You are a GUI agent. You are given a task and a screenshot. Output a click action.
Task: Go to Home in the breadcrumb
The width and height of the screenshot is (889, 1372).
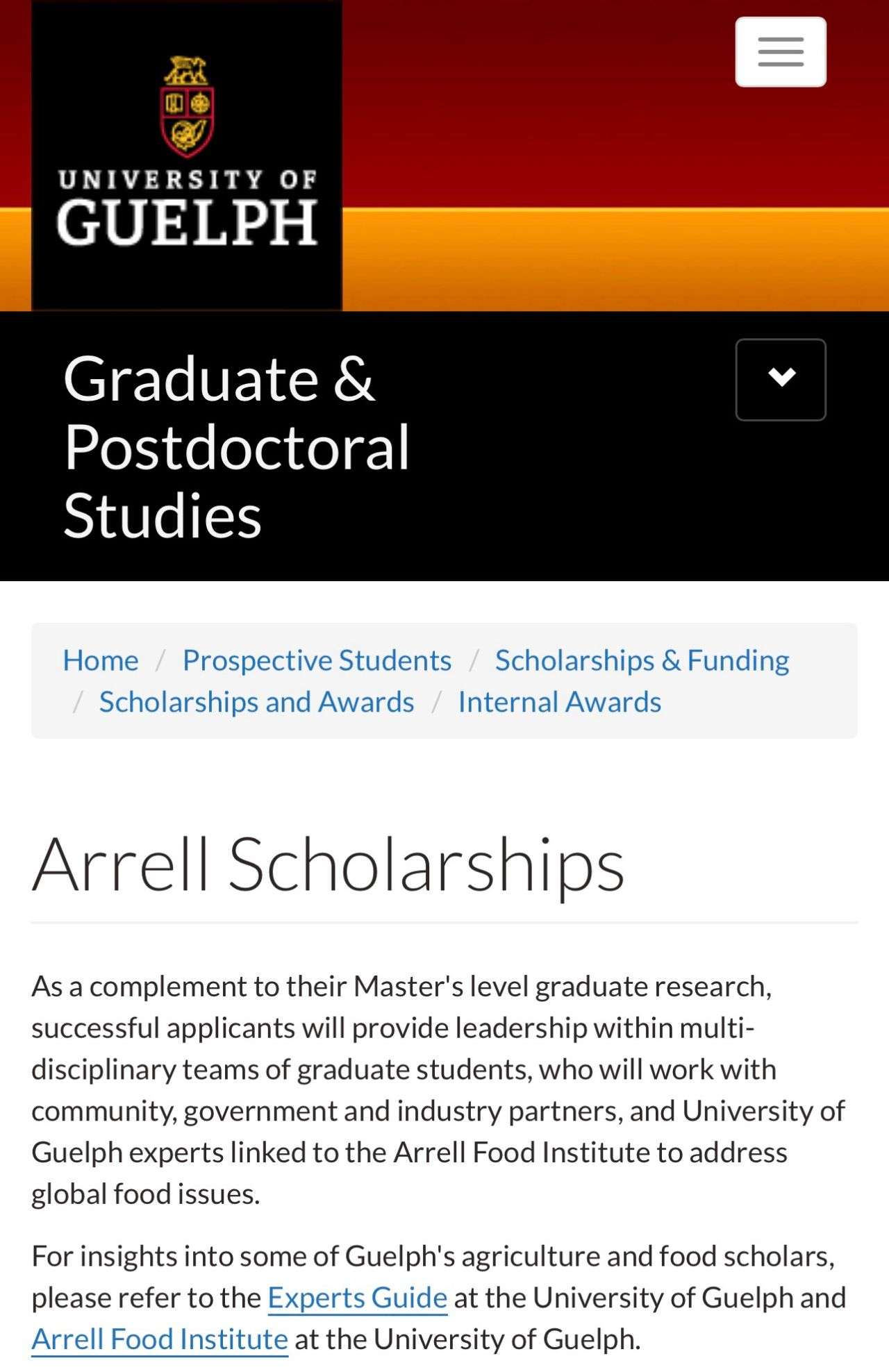[101, 660]
